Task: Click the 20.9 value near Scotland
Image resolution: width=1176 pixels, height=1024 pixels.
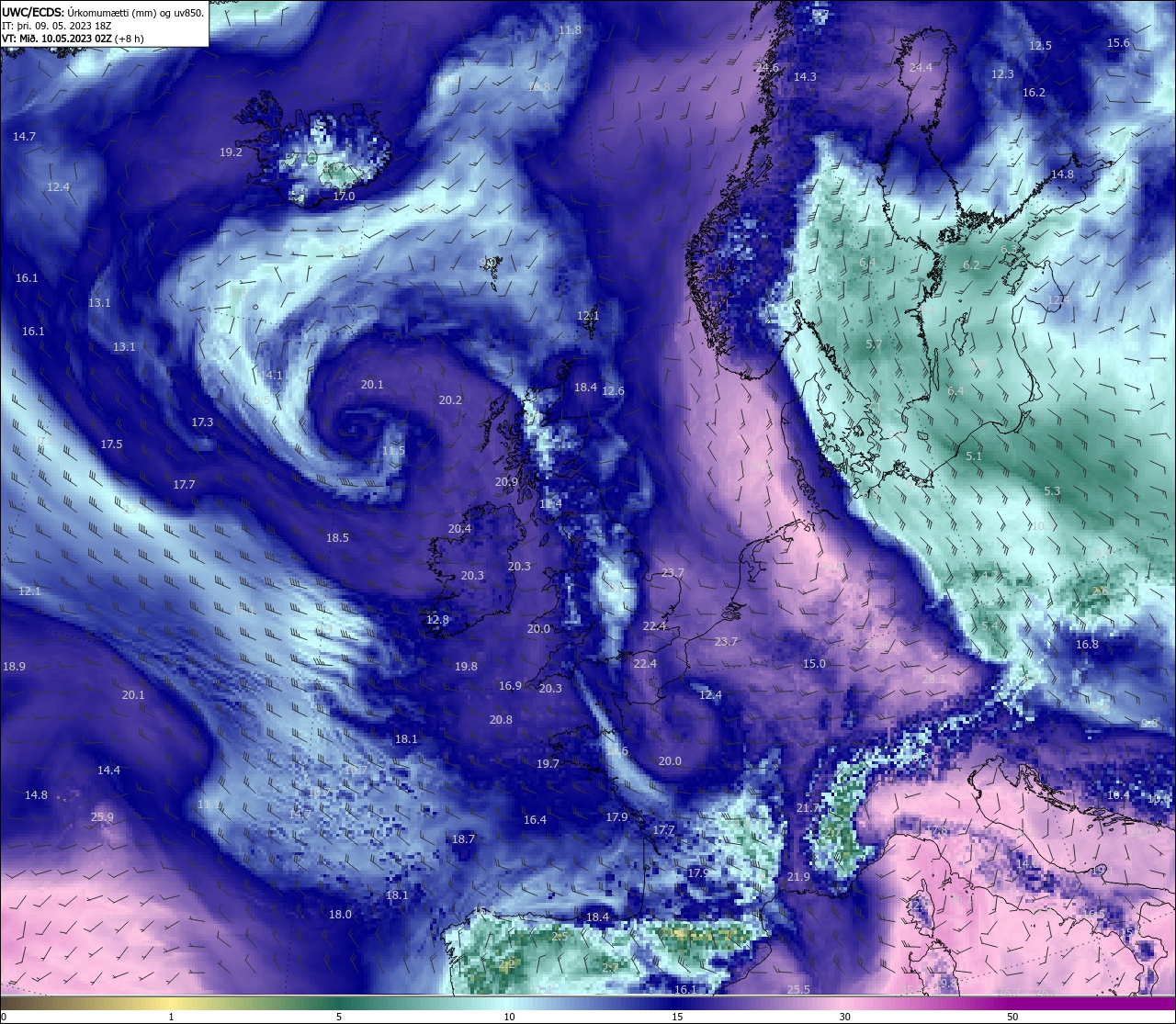Action: (506, 482)
